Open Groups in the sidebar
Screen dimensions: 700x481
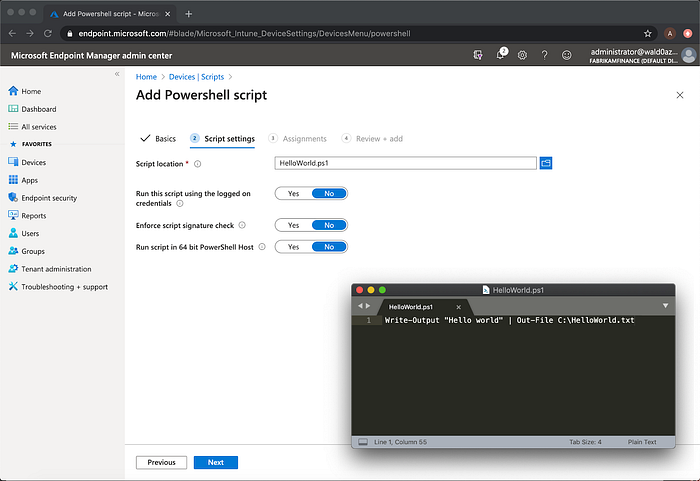click(27, 251)
